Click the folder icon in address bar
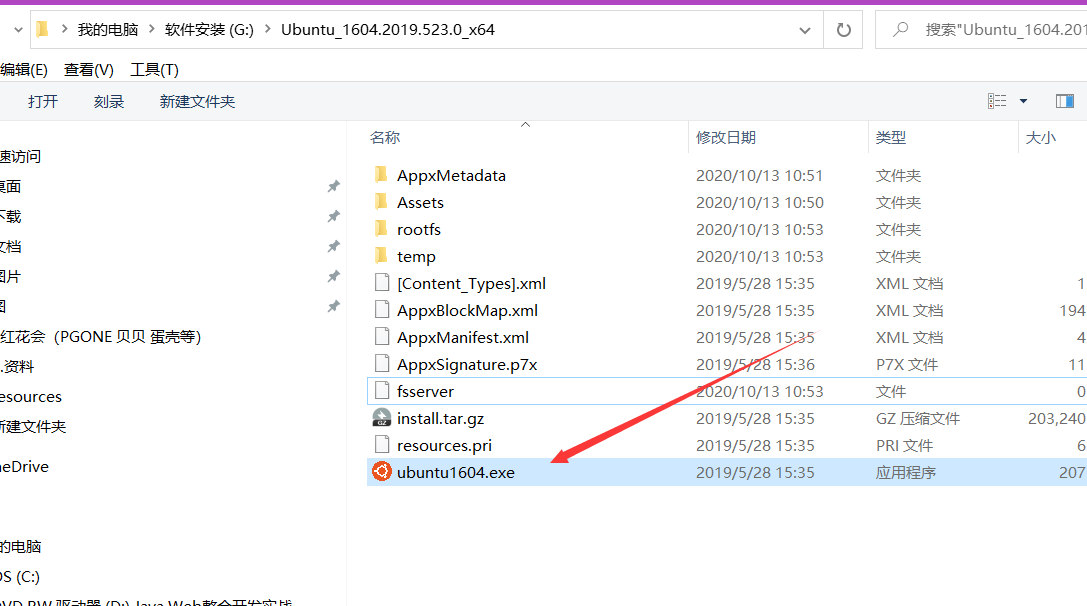The height and width of the screenshot is (606, 1087). point(42,29)
